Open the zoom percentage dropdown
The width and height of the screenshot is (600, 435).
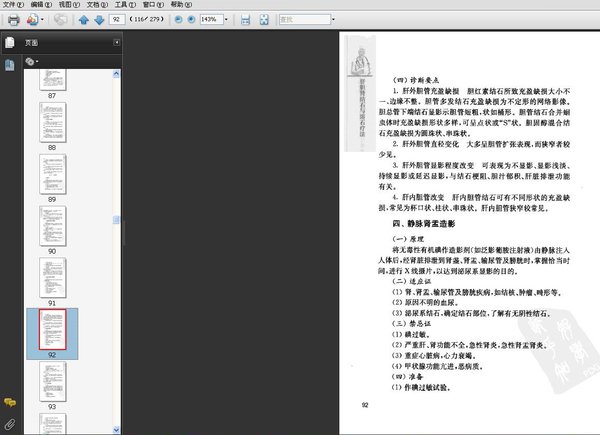[229, 19]
